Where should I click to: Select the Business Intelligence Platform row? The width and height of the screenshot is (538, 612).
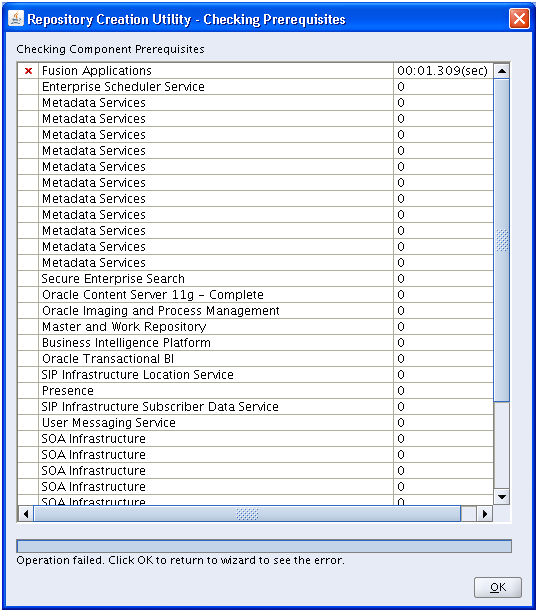[x=255, y=343]
